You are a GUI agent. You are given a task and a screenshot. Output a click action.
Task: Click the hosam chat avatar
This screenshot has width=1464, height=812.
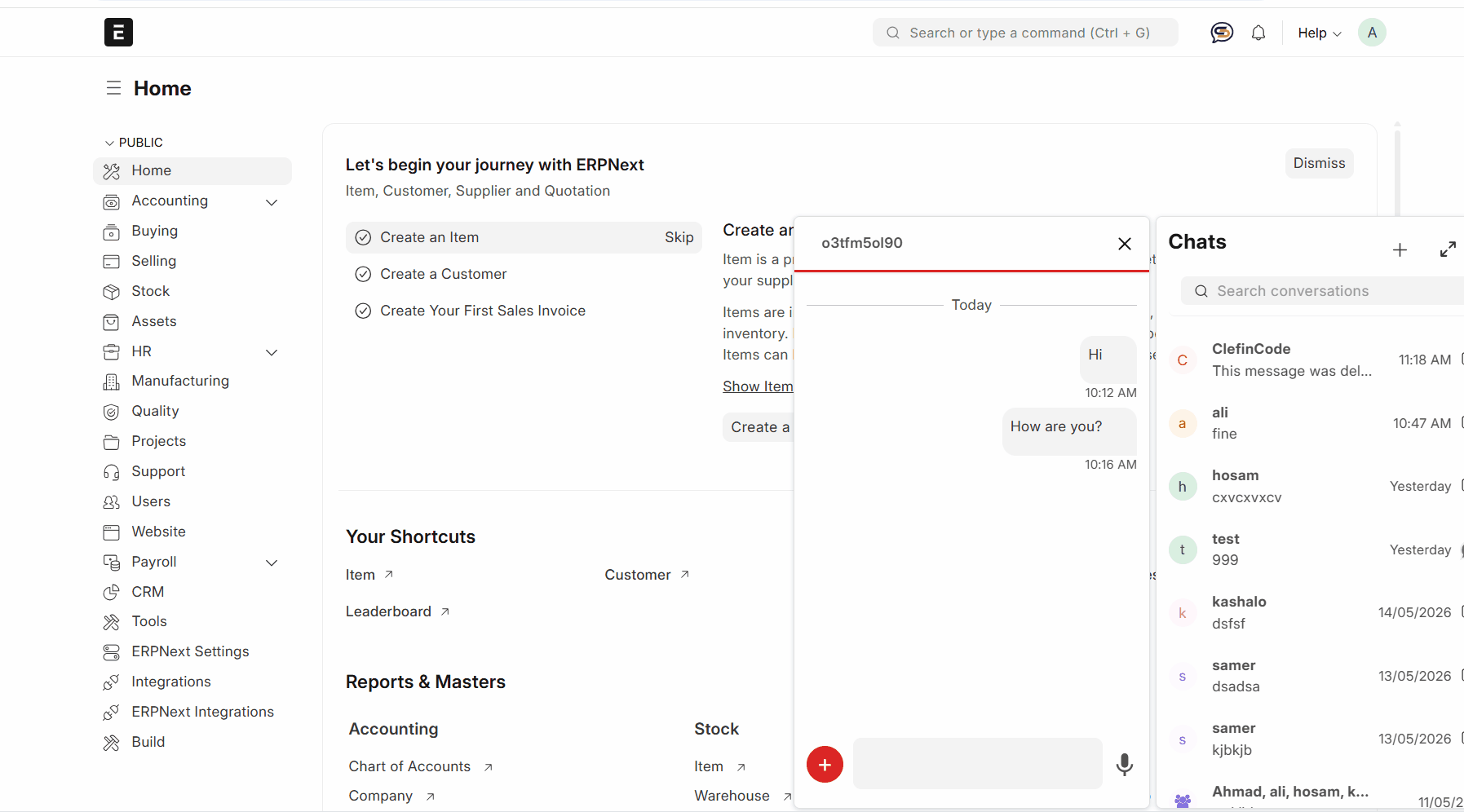[1183, 487]
